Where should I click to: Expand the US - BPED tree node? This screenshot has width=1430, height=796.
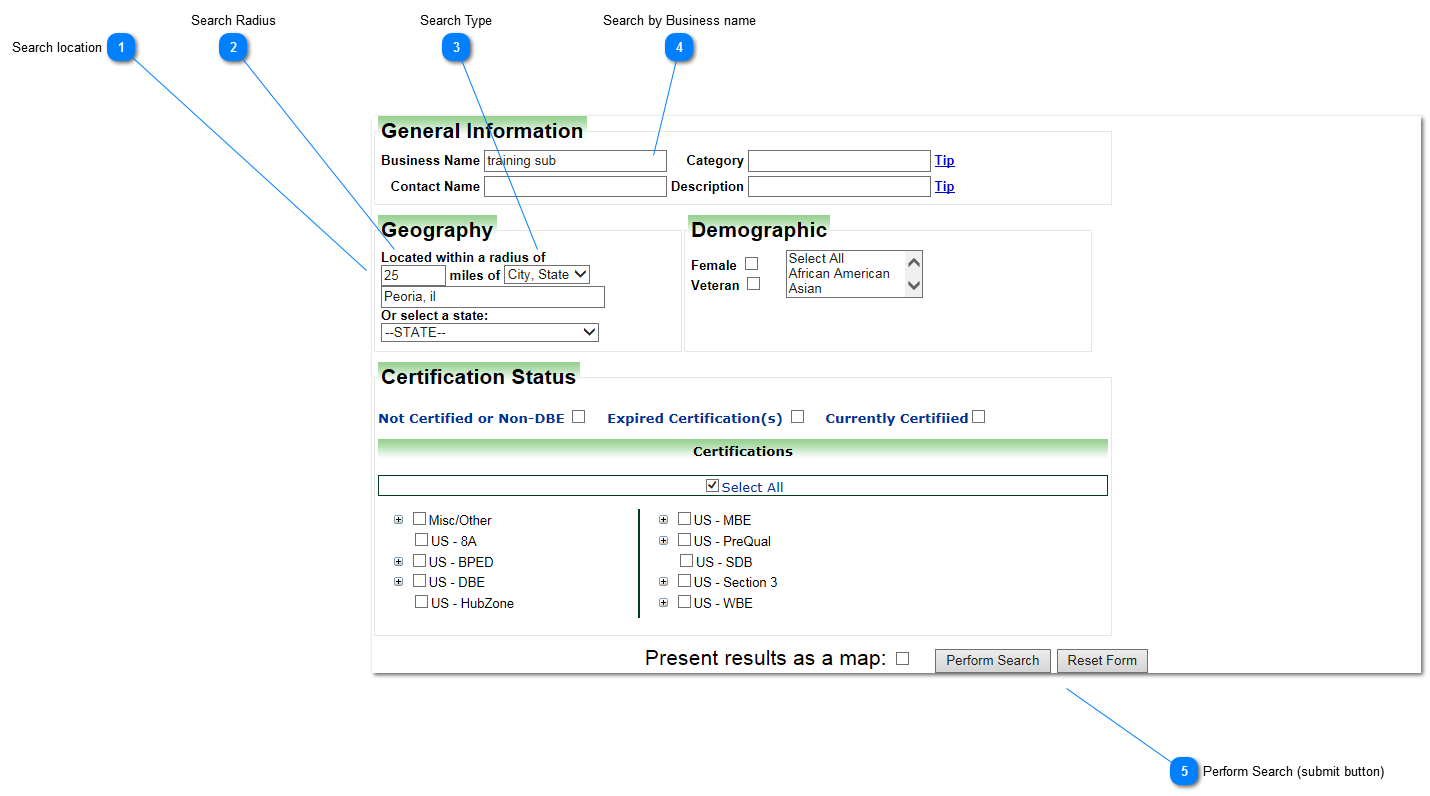pos(398,562)
